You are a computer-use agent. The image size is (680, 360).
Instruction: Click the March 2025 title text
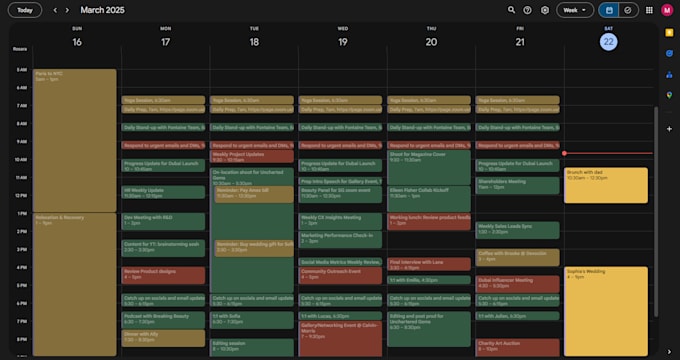[x=102, y=10]
